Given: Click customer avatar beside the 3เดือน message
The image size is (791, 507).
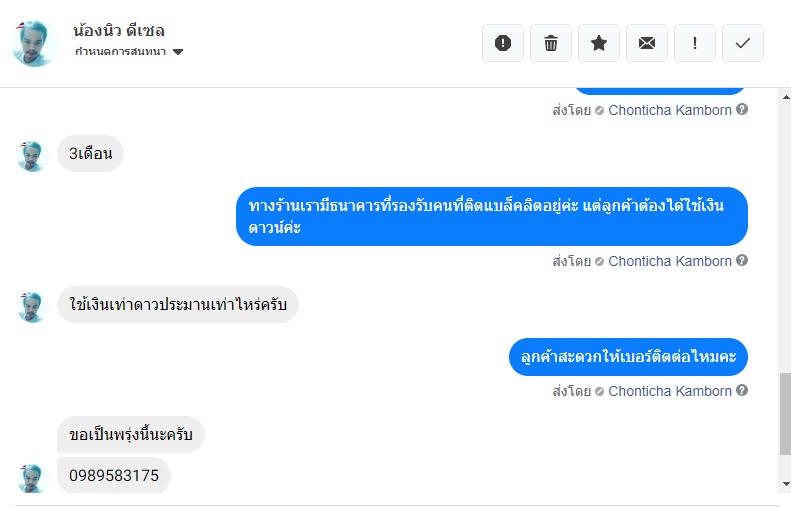Looking at the screenshot, I should 33,155.
